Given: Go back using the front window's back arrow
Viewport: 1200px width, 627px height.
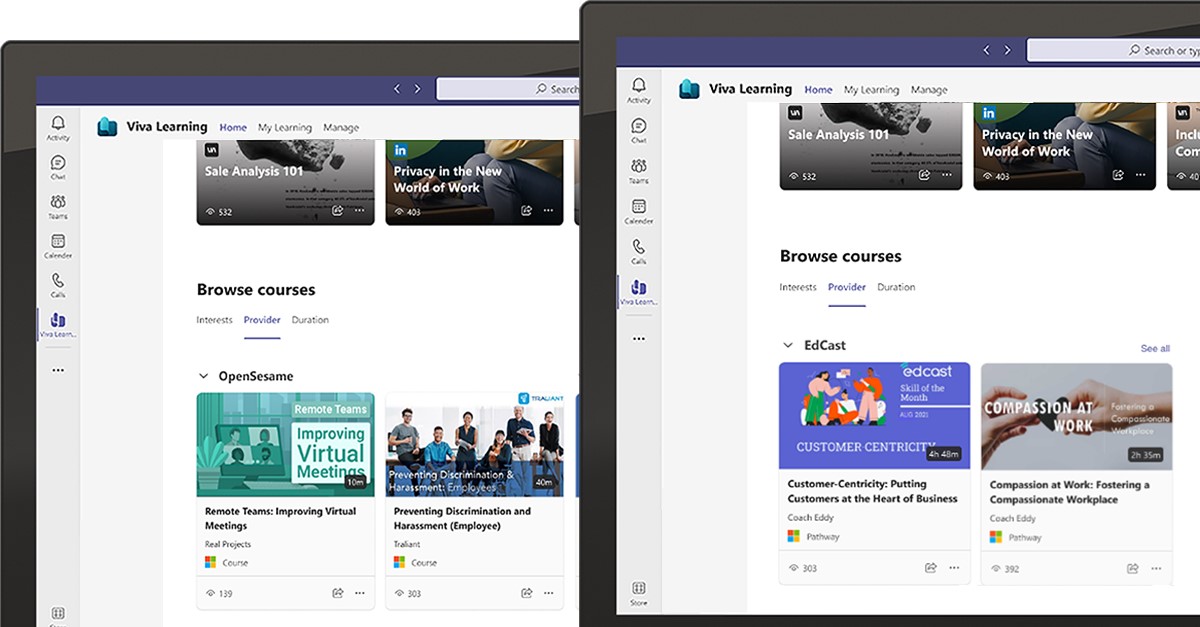Looking at the screenshot, I should (986, 50).
